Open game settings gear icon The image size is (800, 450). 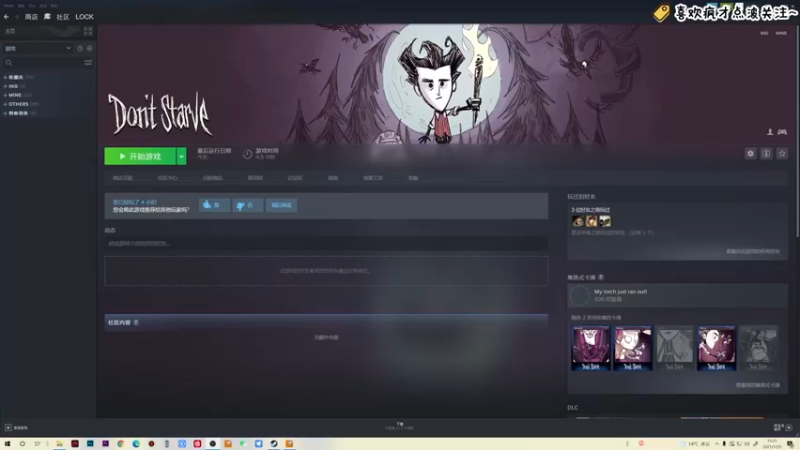[750, 154]
